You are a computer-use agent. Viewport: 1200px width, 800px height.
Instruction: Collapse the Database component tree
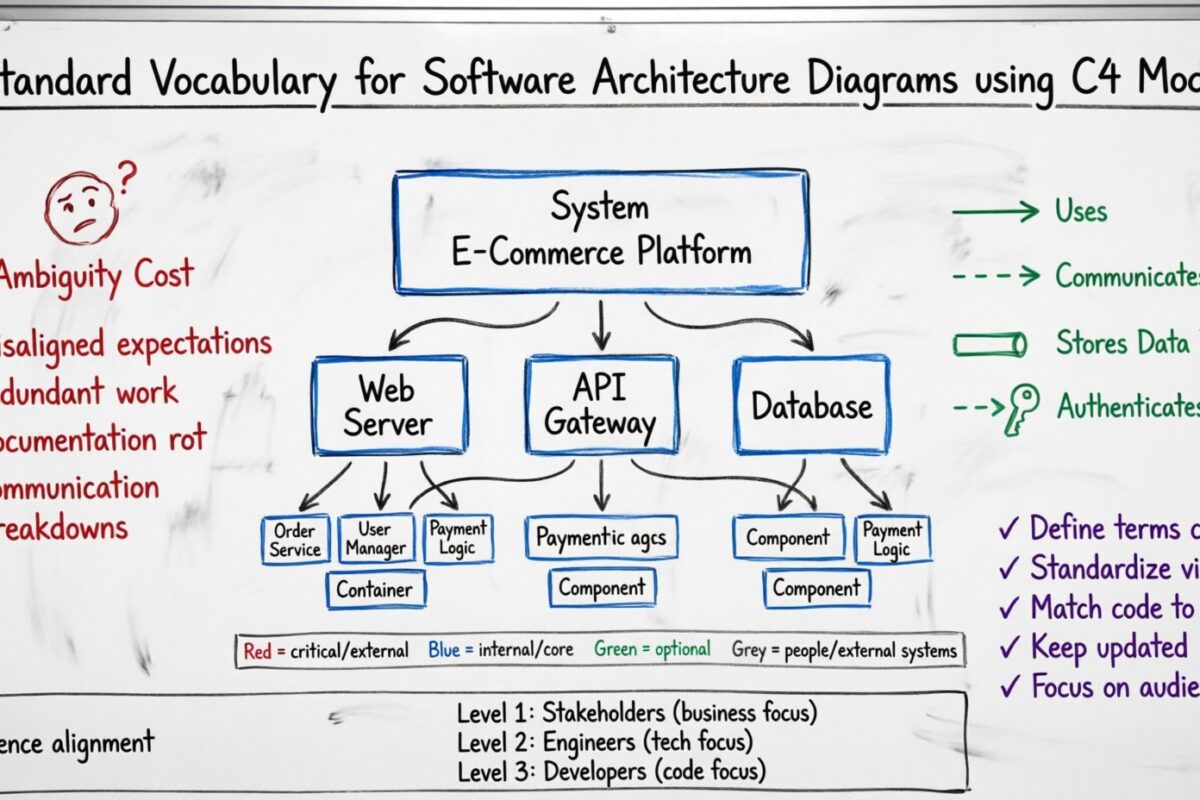click(812, 406)
